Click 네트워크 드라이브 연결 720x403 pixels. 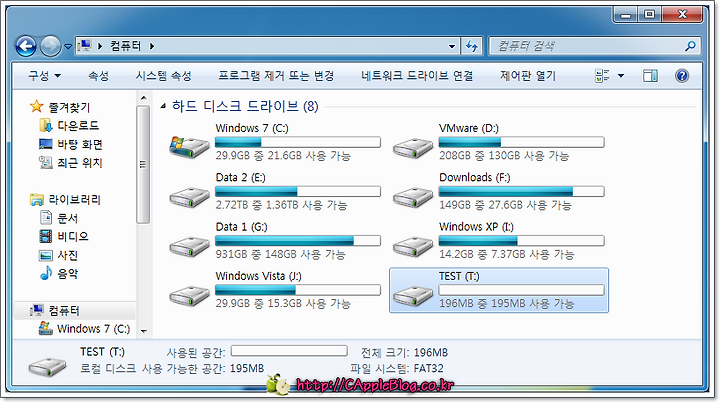click(417, 75)
